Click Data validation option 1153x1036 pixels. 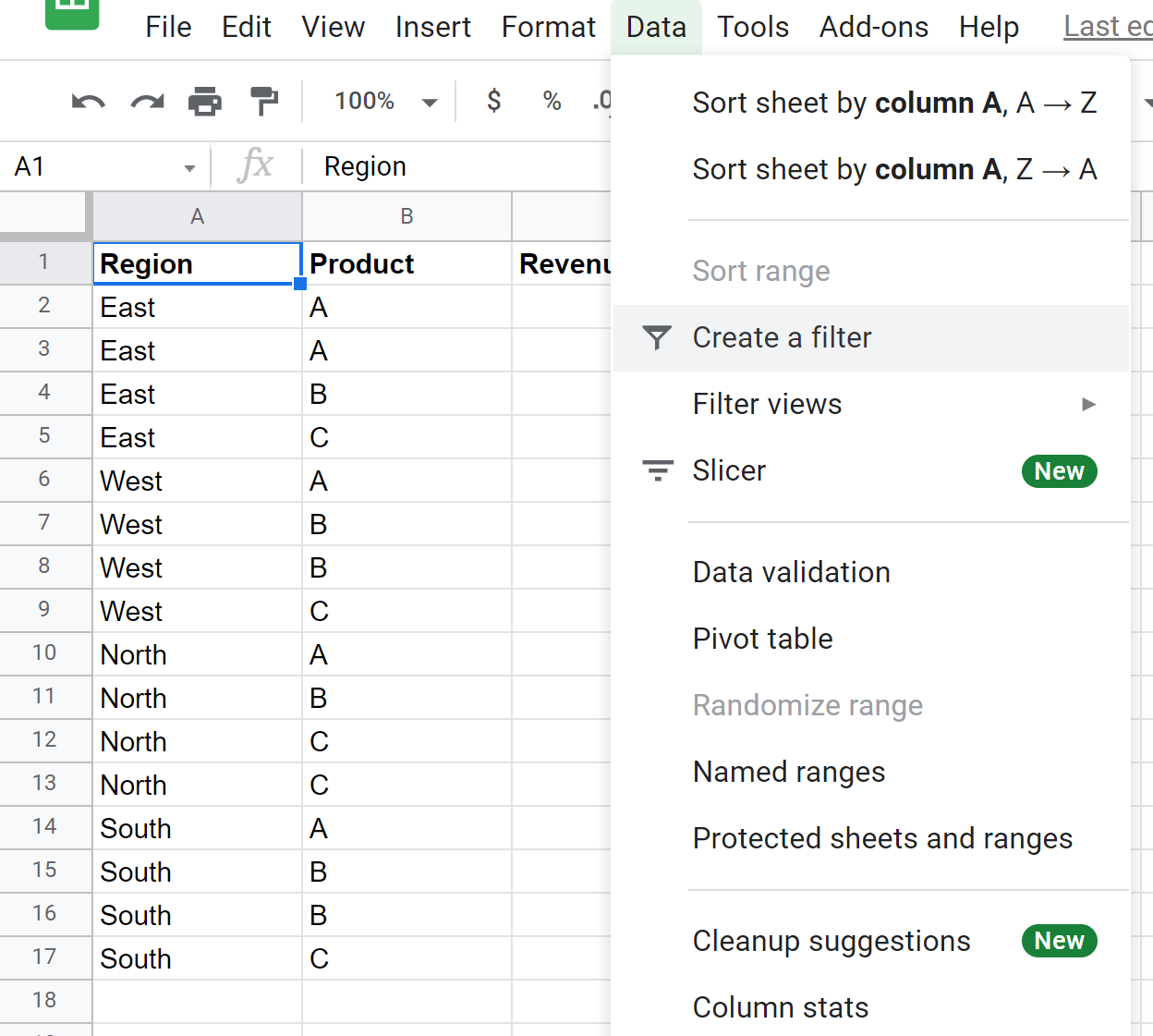point(791,573)
